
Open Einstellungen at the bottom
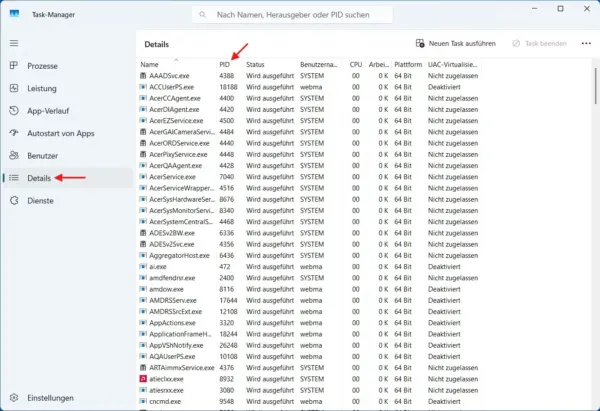pyautogui.click(x=68, y=398)
